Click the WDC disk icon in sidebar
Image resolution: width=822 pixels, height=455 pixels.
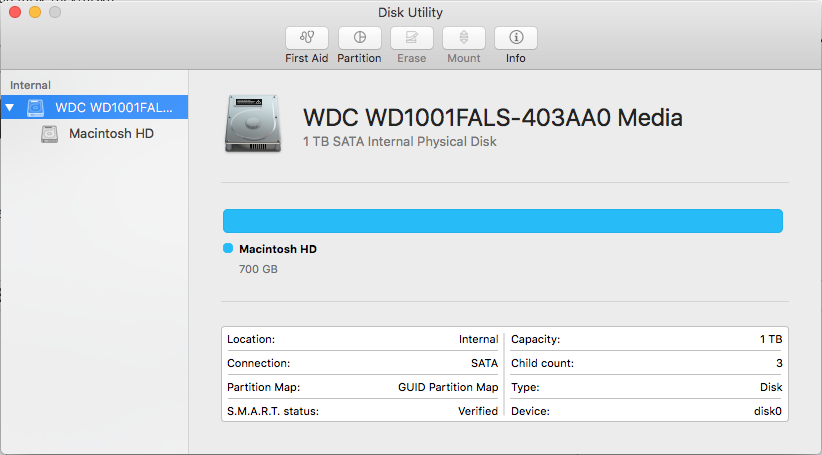click(36, 107)
